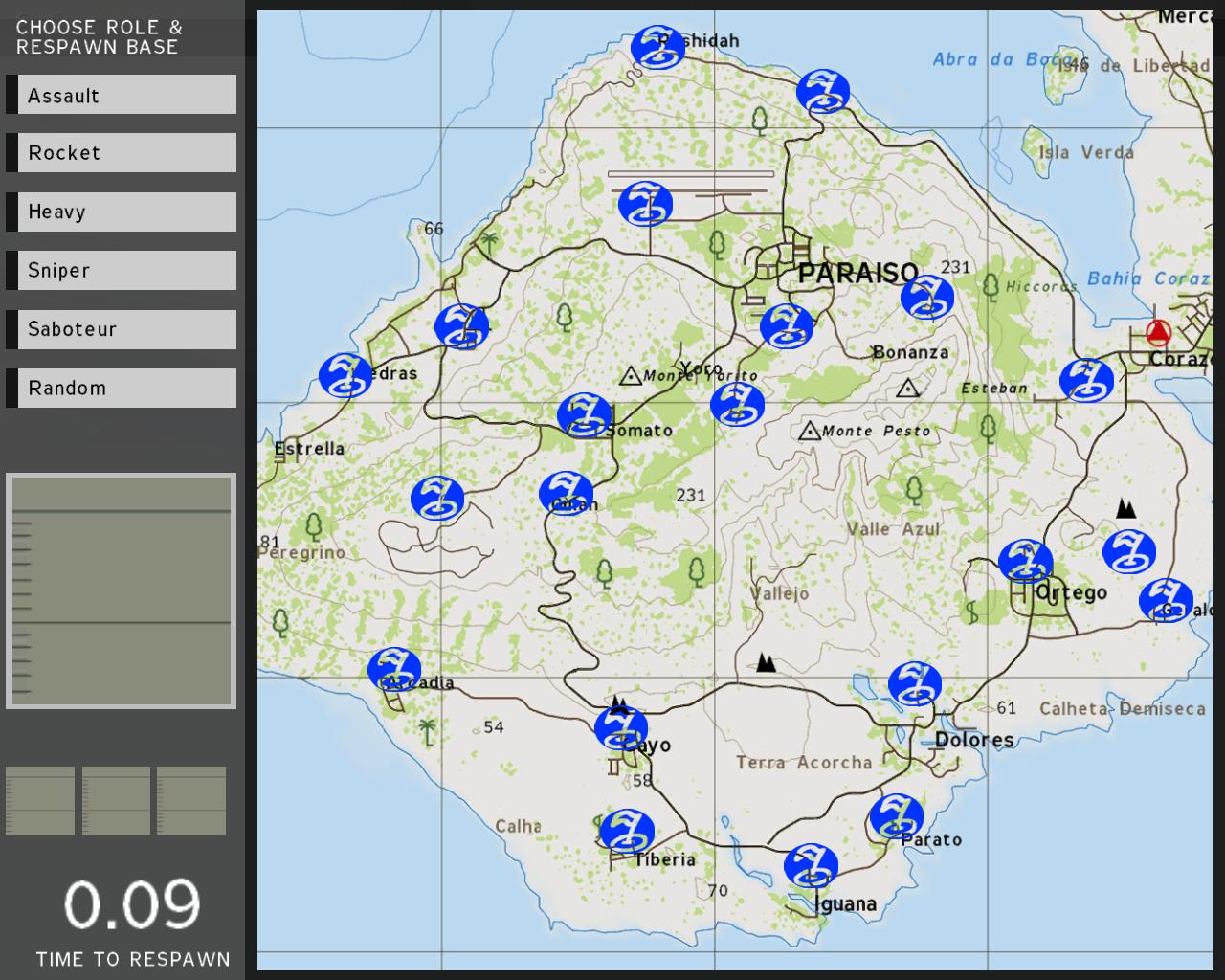Select the blue base marker between Estrella and Cinan

[x=437, y=498]
